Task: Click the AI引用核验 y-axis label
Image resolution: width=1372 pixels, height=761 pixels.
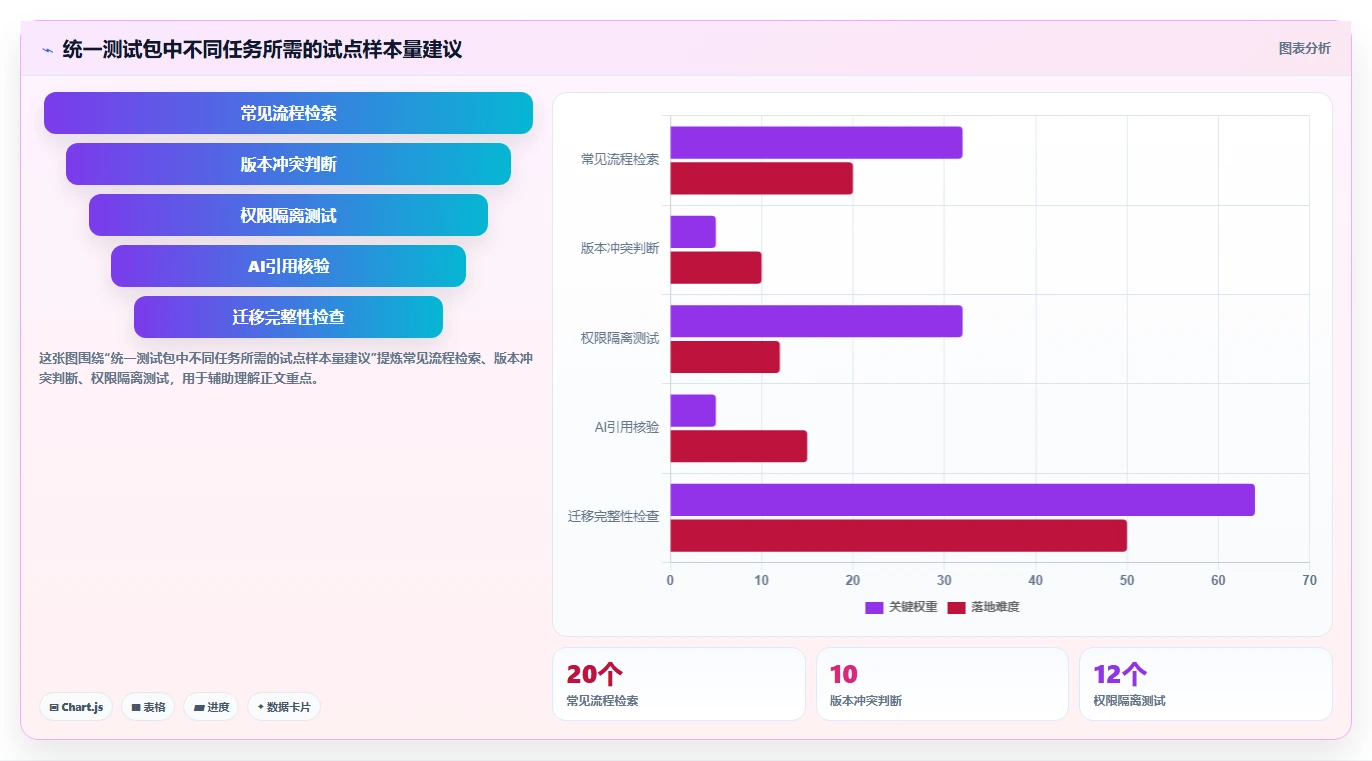Action: click(x=627, y=427)
